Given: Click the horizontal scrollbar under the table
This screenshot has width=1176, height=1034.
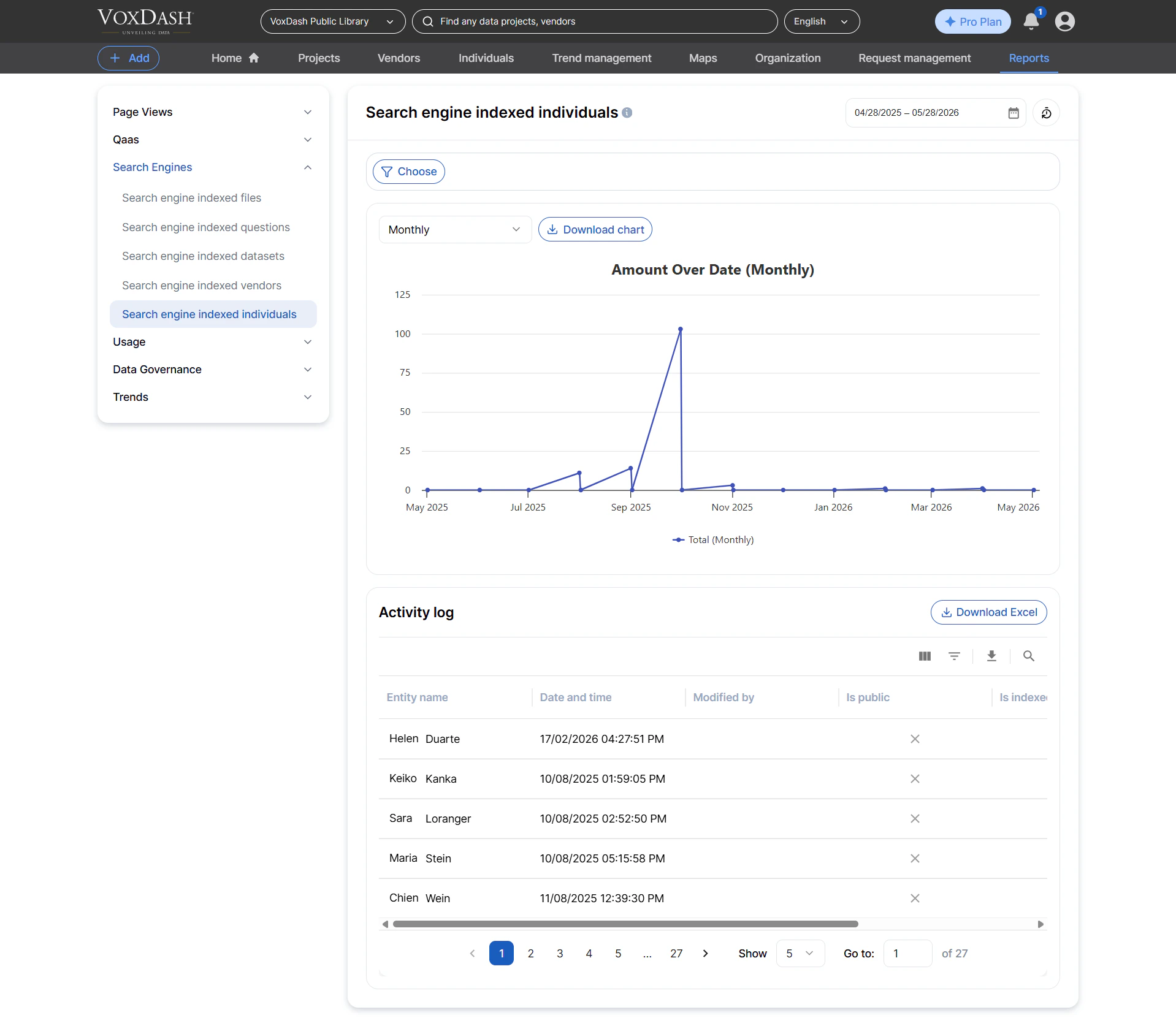Looking at the screenshot, I should (x=625, y=924).
